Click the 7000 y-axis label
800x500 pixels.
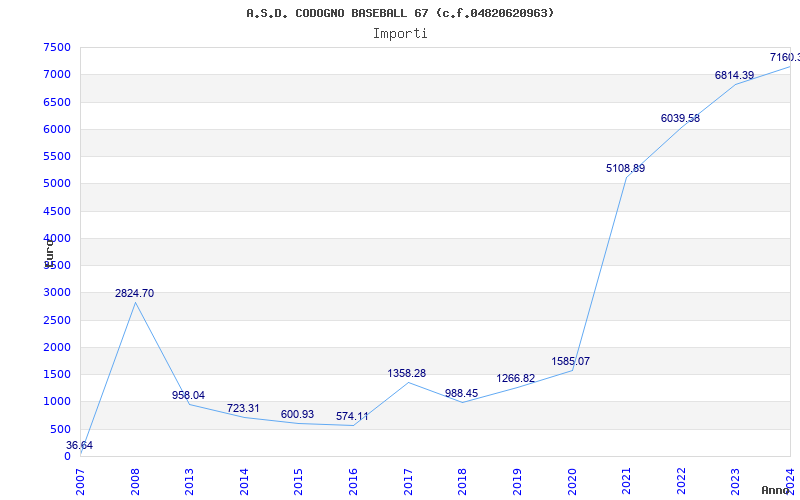click(57, 74)
